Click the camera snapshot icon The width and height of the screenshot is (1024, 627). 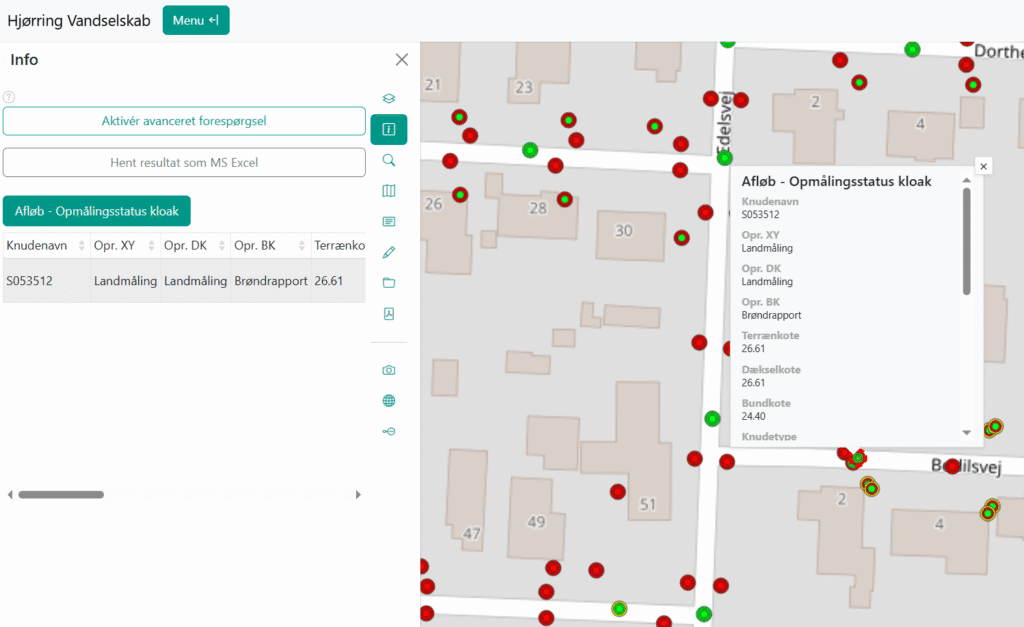click(389, 370)
